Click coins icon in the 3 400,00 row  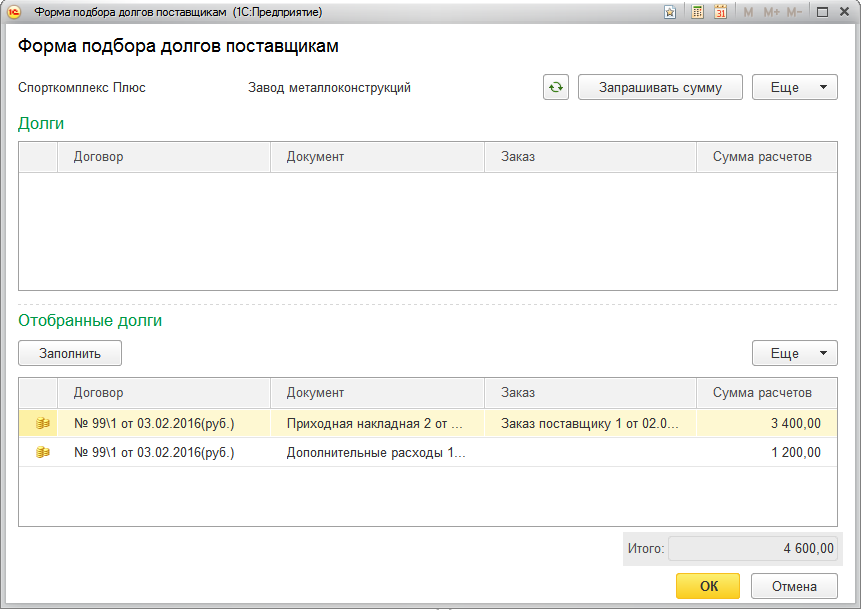click(x=43, y=423)
